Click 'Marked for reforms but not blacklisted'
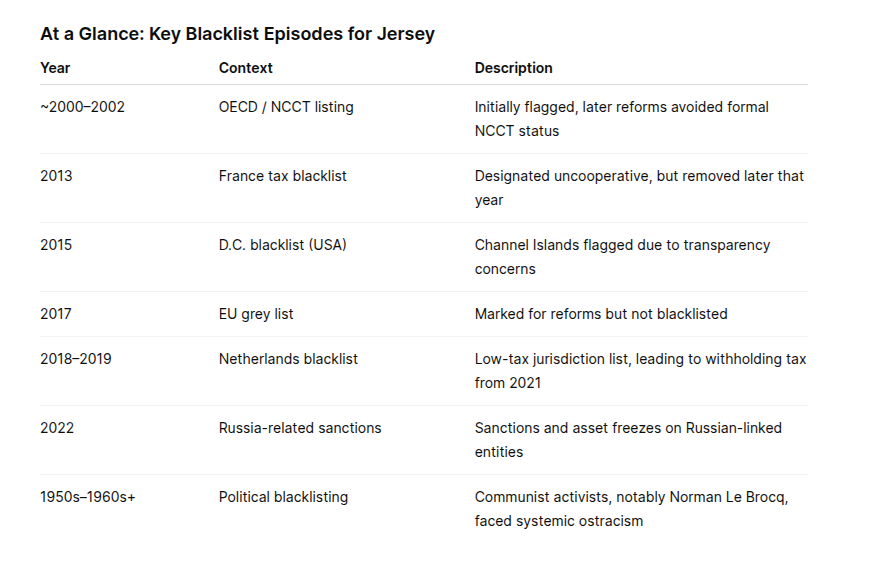Image resolution: width=870 pixels, height=572 pixels. pos(601,314)
